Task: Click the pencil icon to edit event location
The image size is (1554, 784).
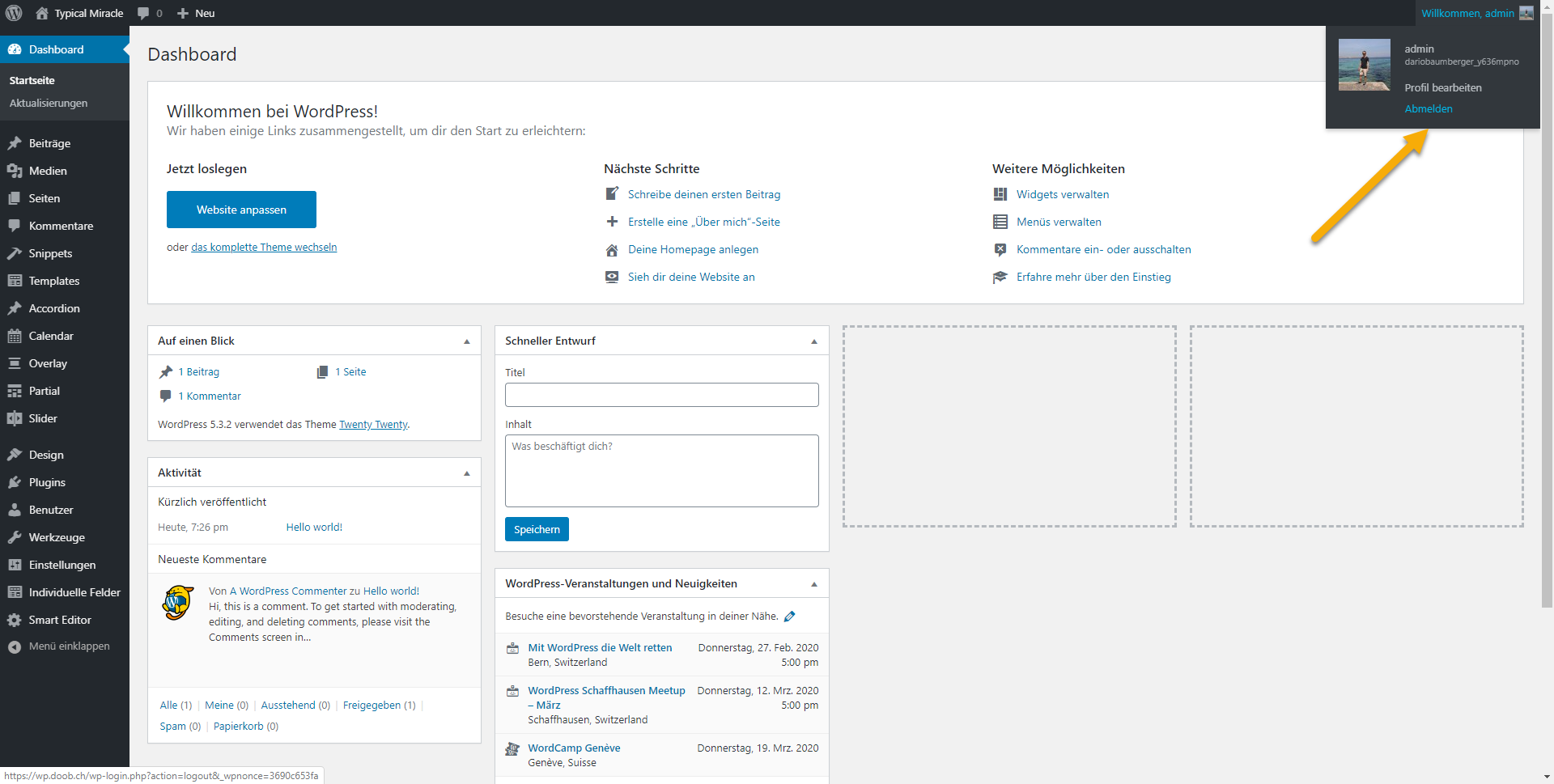Action: [790, 617]
